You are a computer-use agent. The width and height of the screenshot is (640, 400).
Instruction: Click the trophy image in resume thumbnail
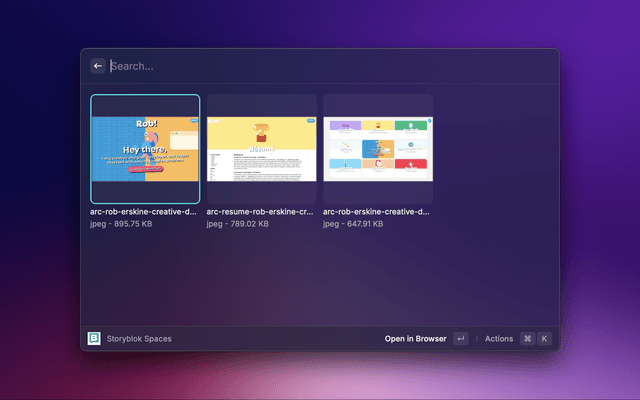coord(262,131)
